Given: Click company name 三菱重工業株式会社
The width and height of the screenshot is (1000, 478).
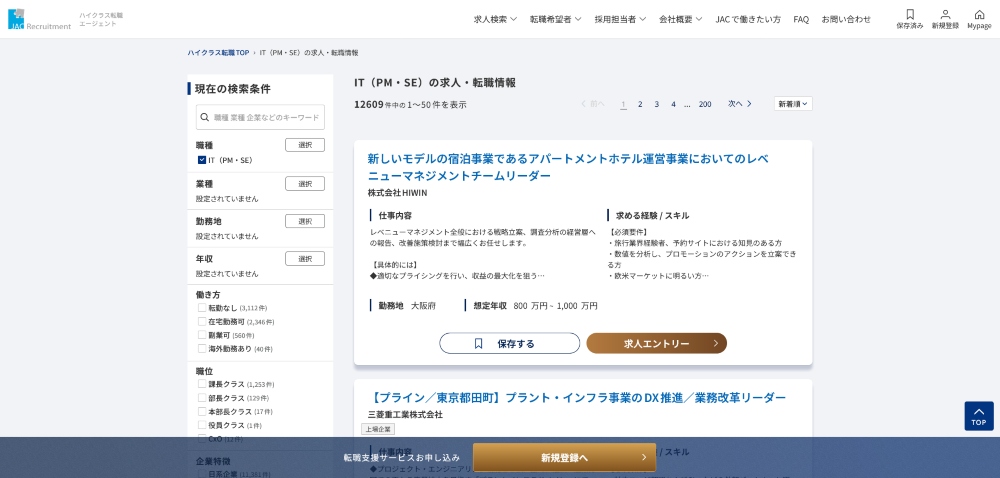Looking at the screenshot, I should [x=405, y=414].
